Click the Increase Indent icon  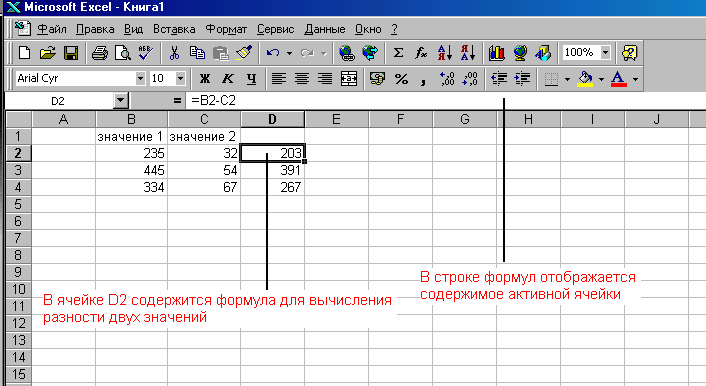click(x=522, y=79)
